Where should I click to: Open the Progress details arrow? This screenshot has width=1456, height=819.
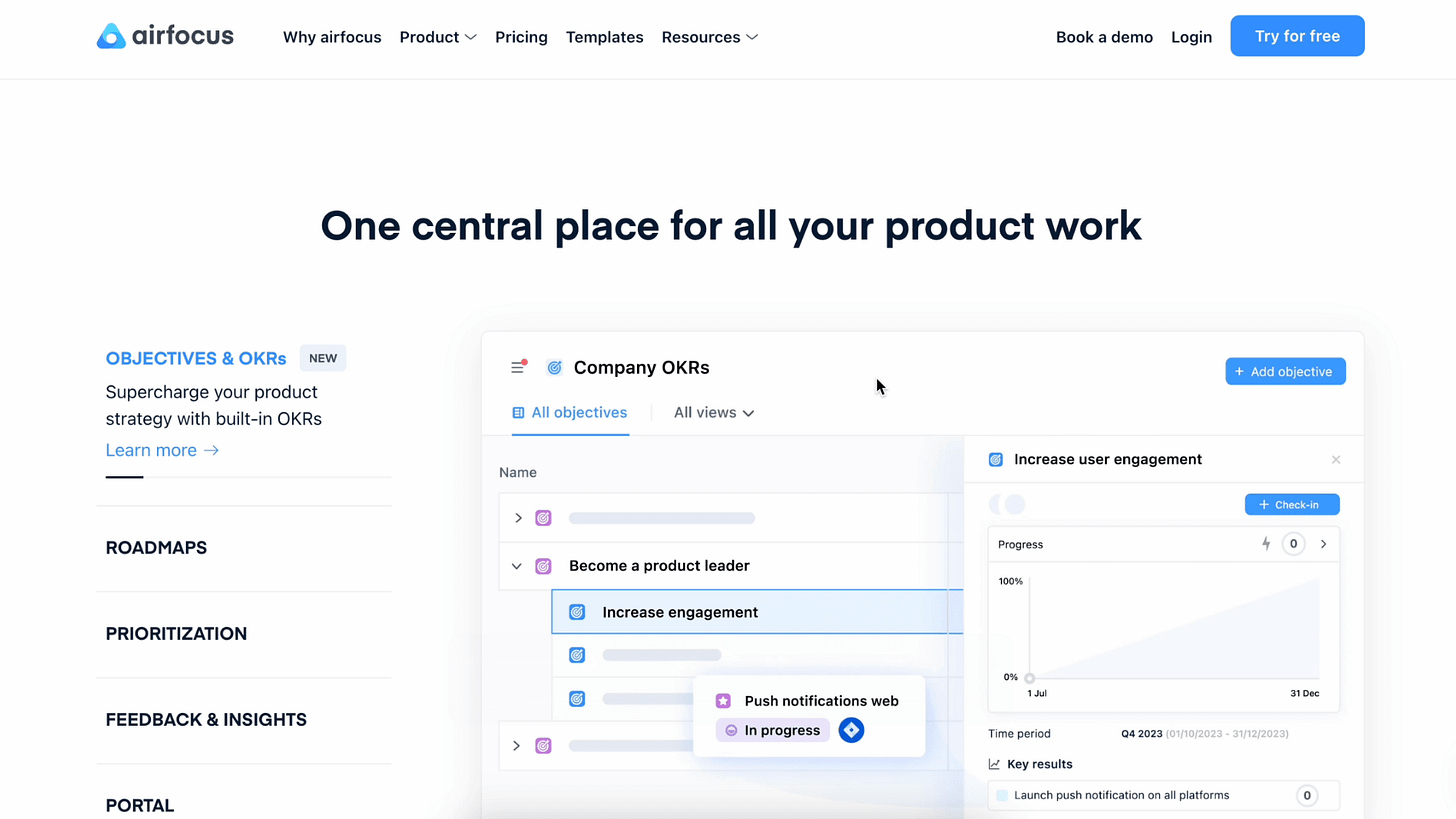click(x=1323, y=544)
